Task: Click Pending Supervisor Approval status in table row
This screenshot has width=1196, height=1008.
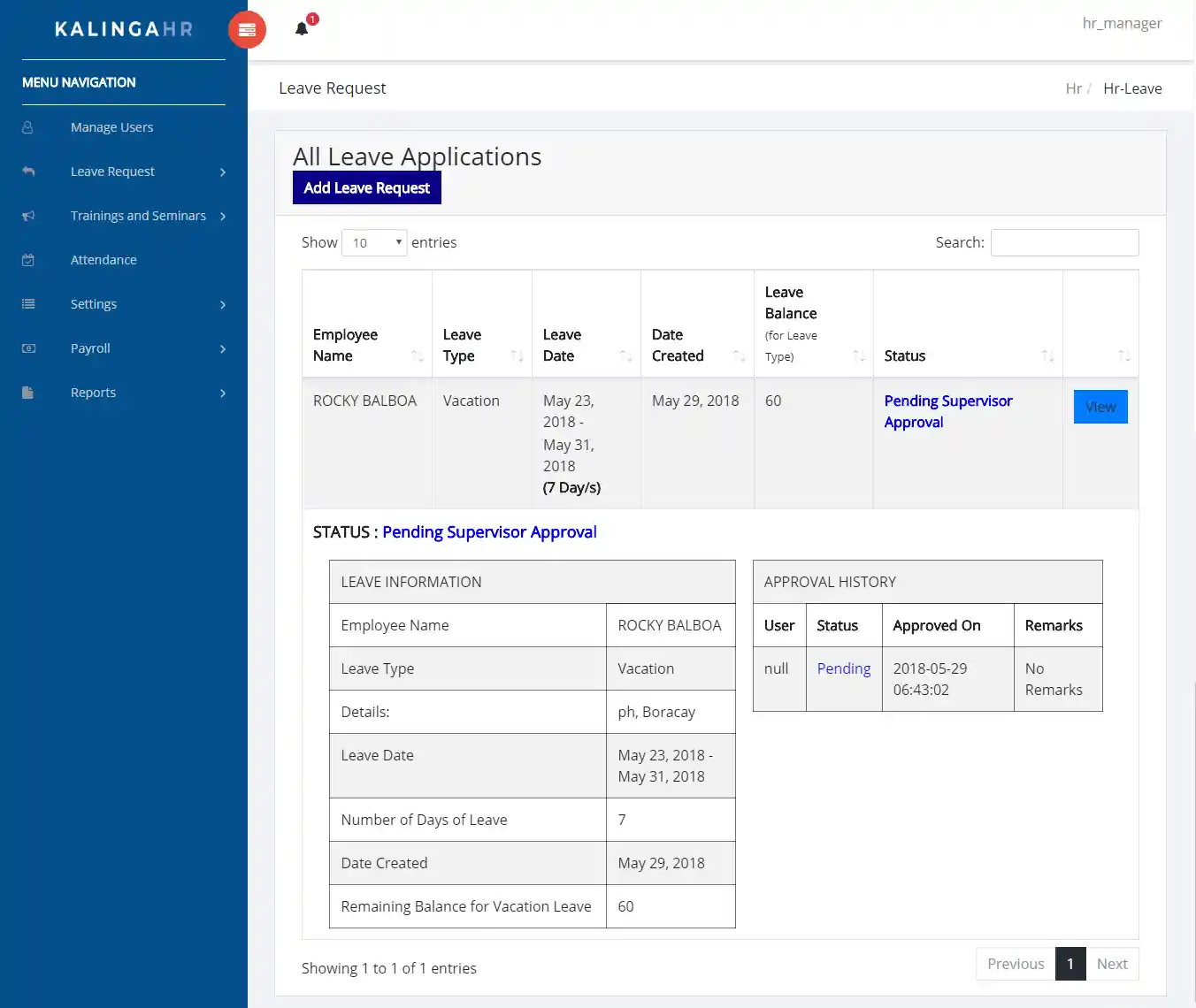Action: tap(948, 411)
